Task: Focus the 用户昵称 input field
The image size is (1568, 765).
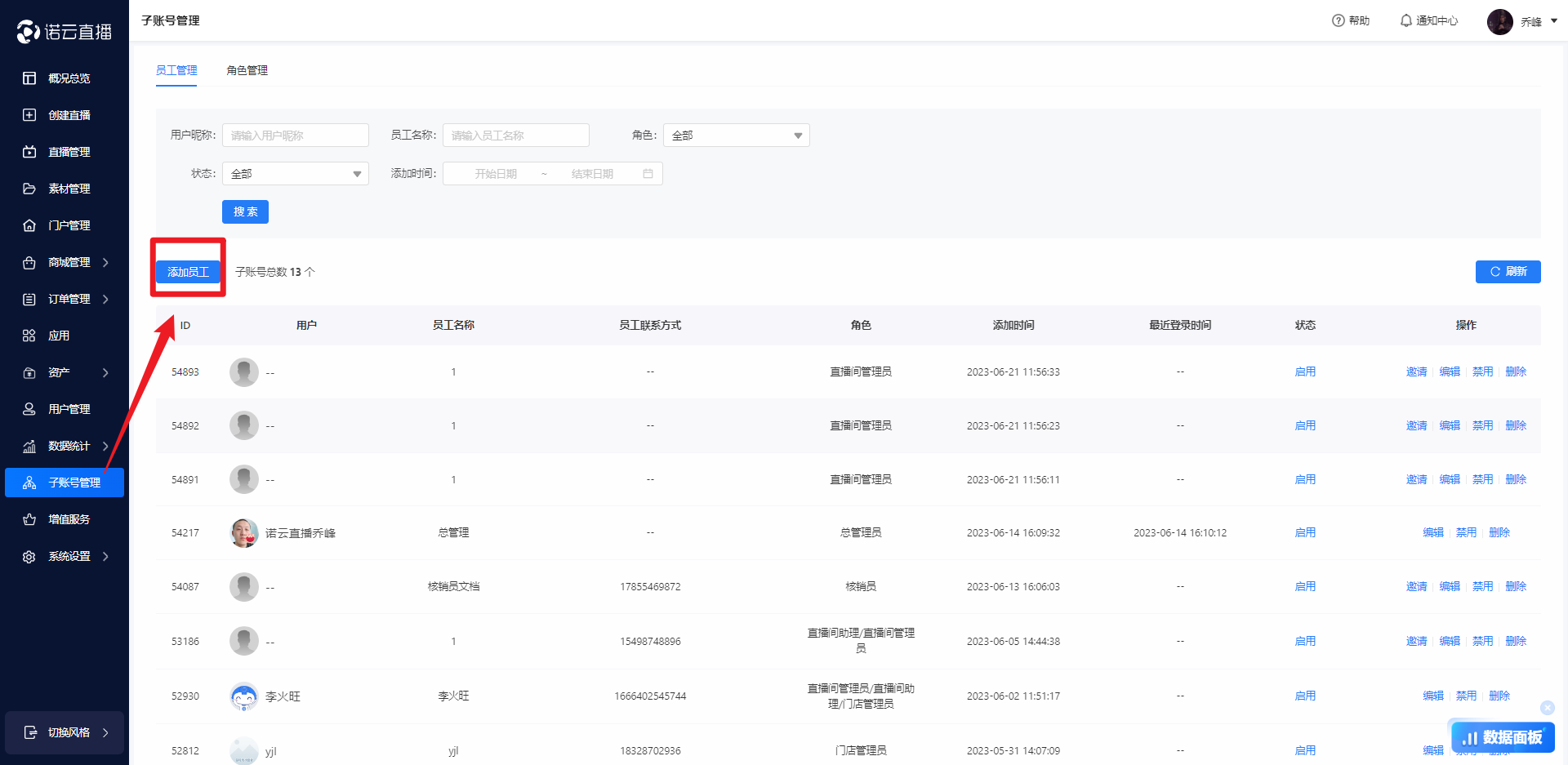Action: pyautogui.click(x=295, y=136)
